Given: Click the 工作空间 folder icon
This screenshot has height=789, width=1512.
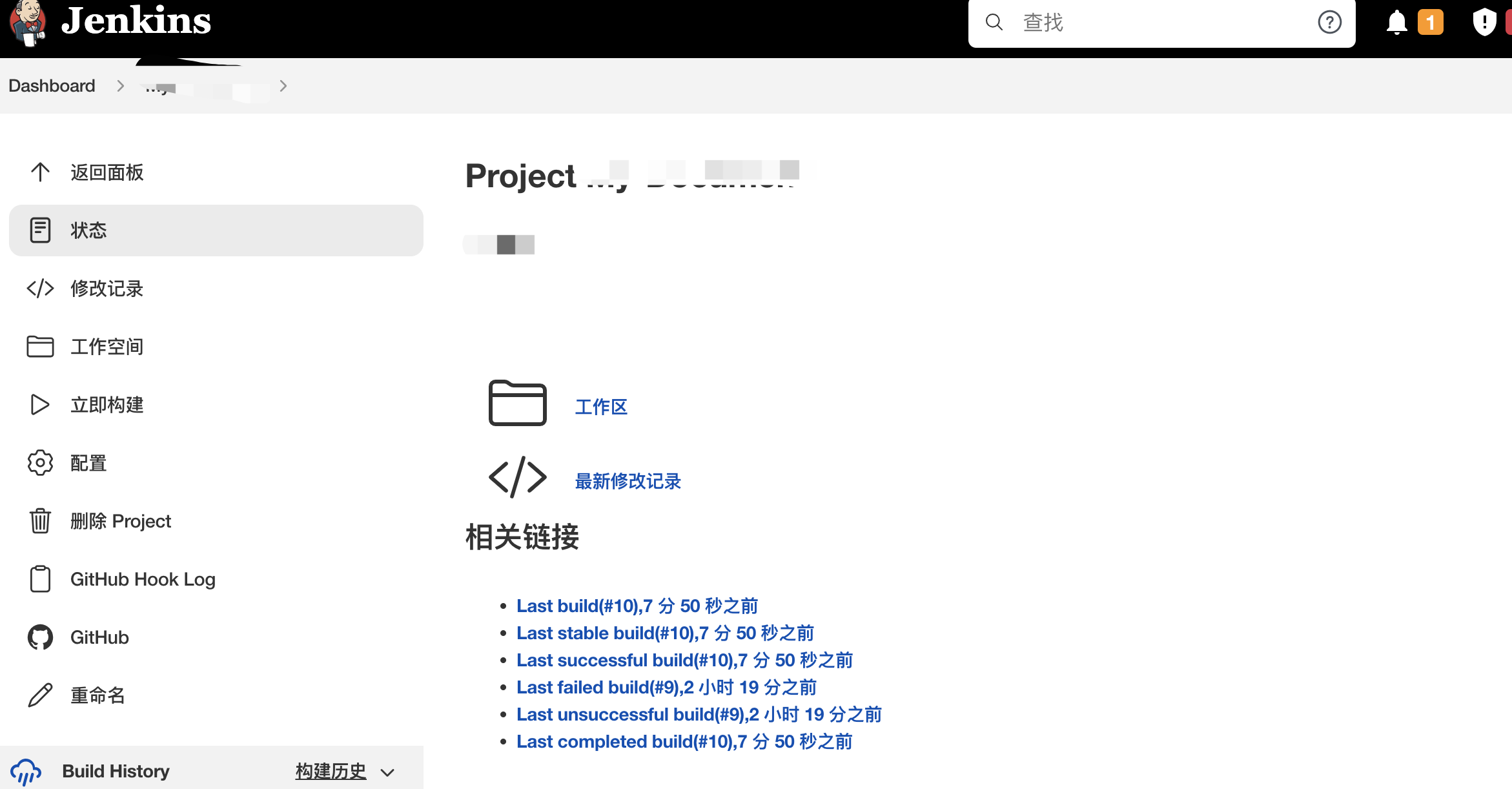Looking at the screenshot, I should coord(40,347).
